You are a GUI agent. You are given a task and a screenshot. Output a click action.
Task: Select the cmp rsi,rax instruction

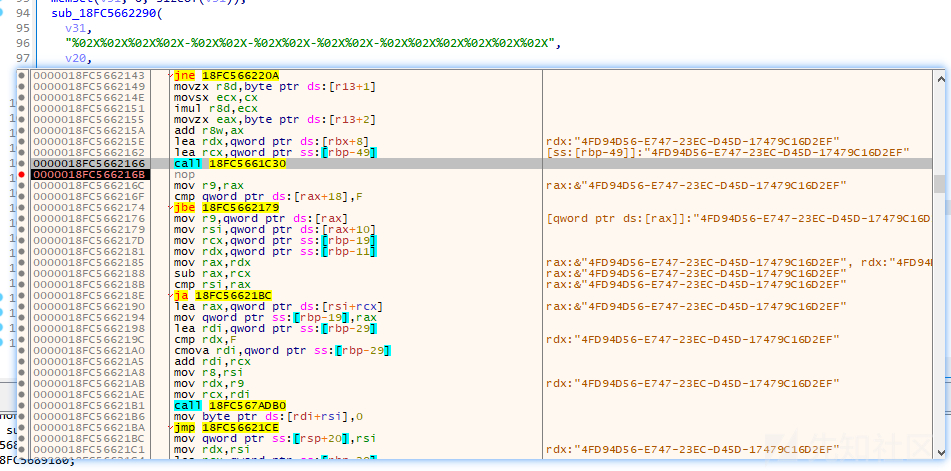click(207, 285)
